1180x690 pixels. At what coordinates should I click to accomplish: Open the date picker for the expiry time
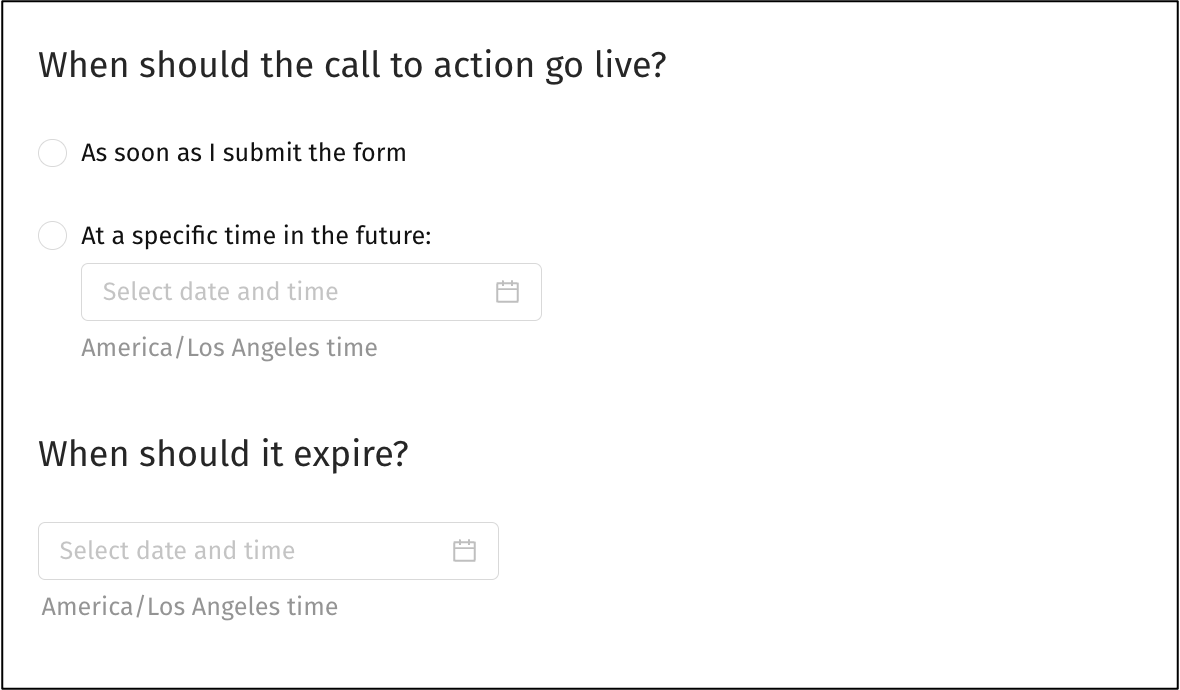(x=464, y=551)
